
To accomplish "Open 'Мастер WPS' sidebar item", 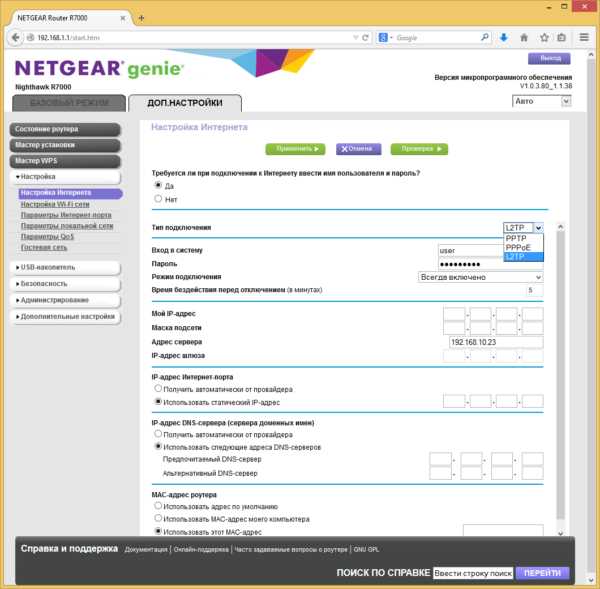I will pos(65,161).
